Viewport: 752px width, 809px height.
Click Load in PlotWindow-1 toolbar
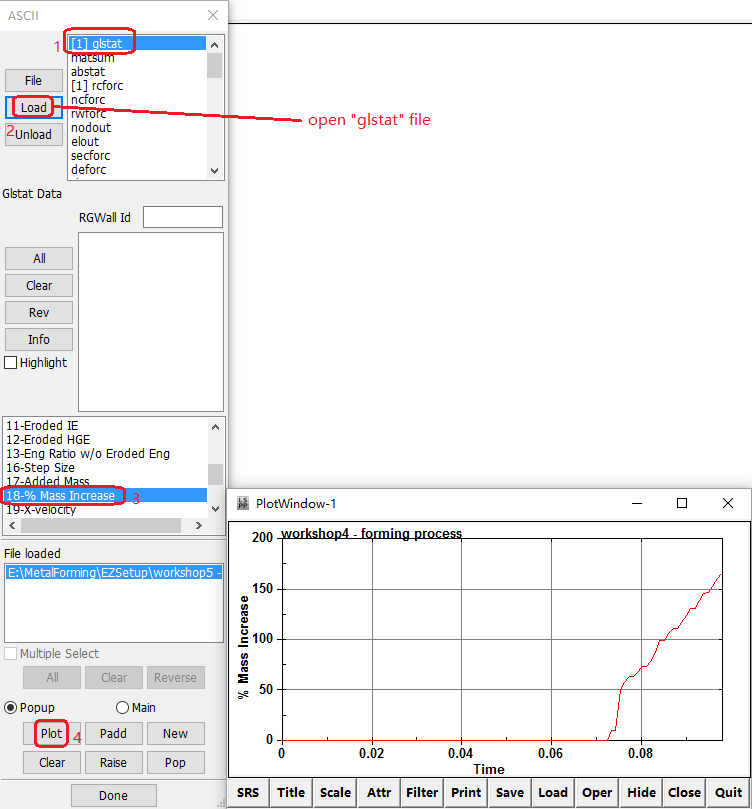(x=553, y=792)
